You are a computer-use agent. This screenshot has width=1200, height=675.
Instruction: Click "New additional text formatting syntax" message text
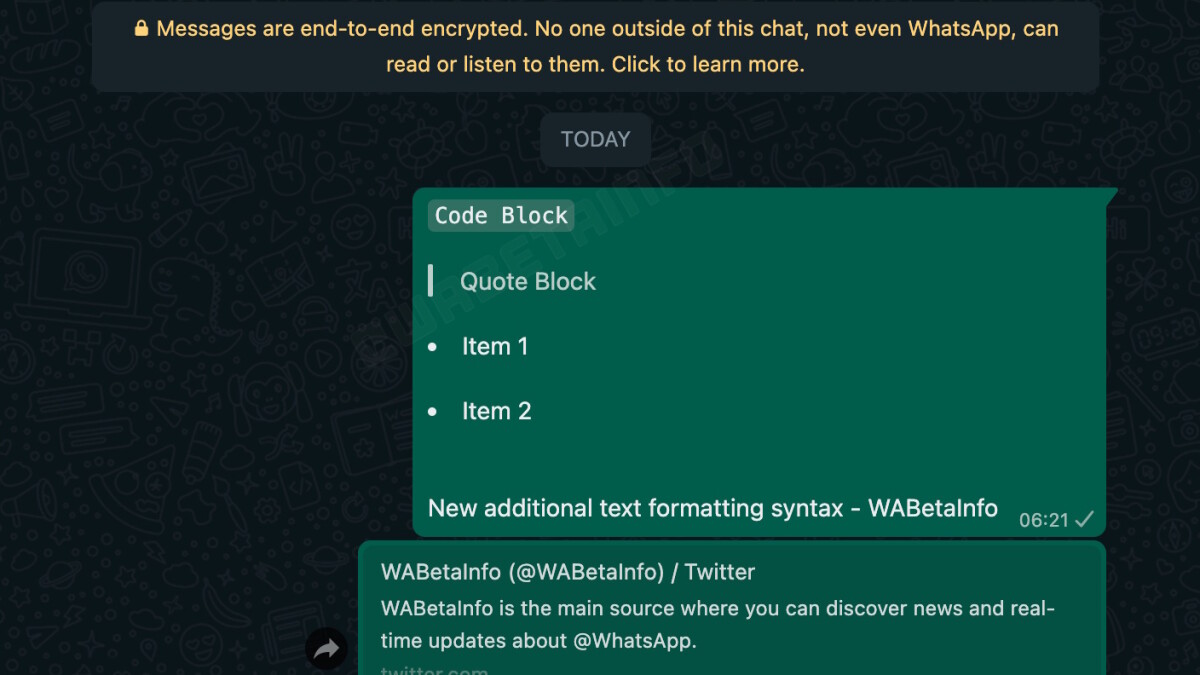point(636,508)
